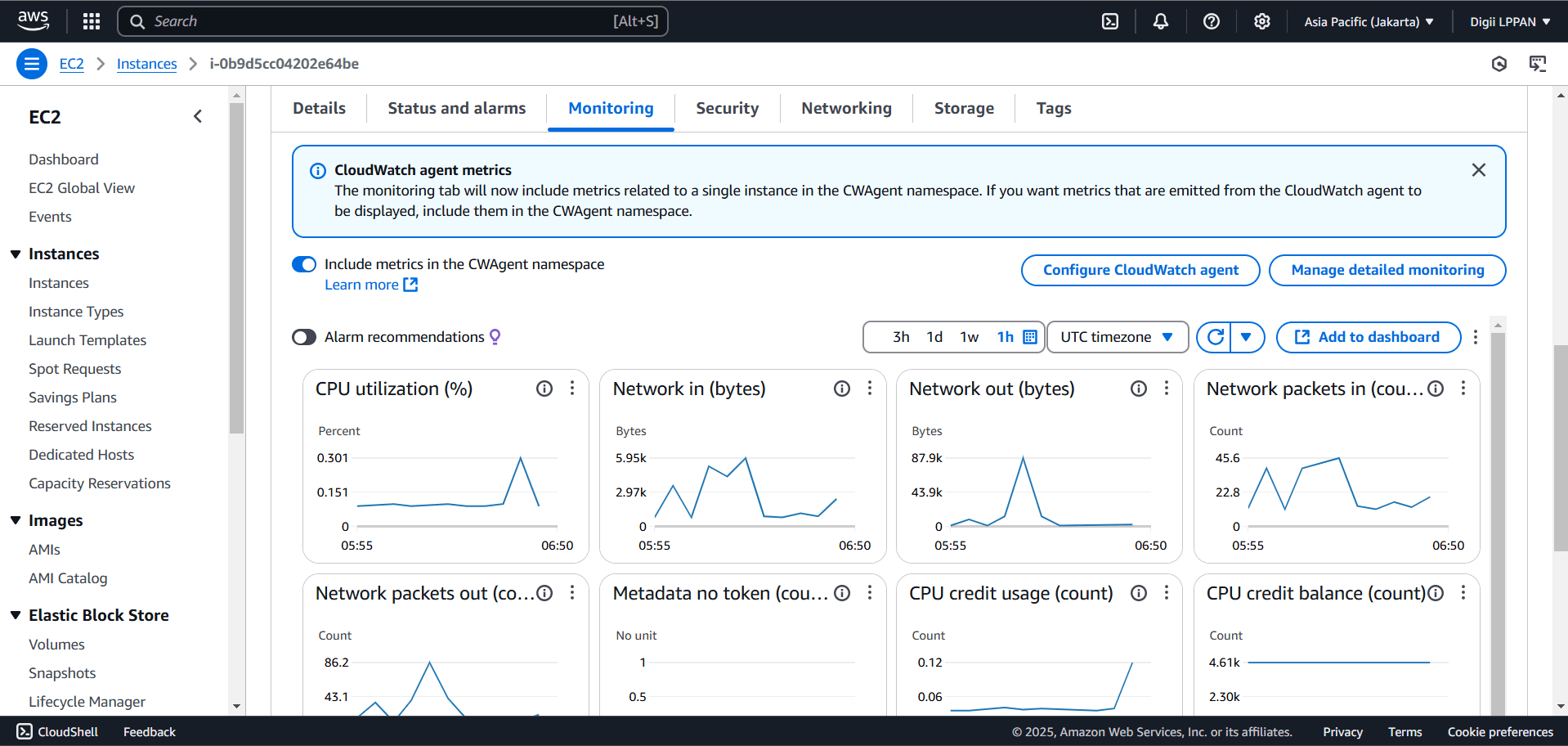Viewport: 1568px width, 746px height.
Task: Open account settings via the gear icon
Action: tap(1261, 20)
